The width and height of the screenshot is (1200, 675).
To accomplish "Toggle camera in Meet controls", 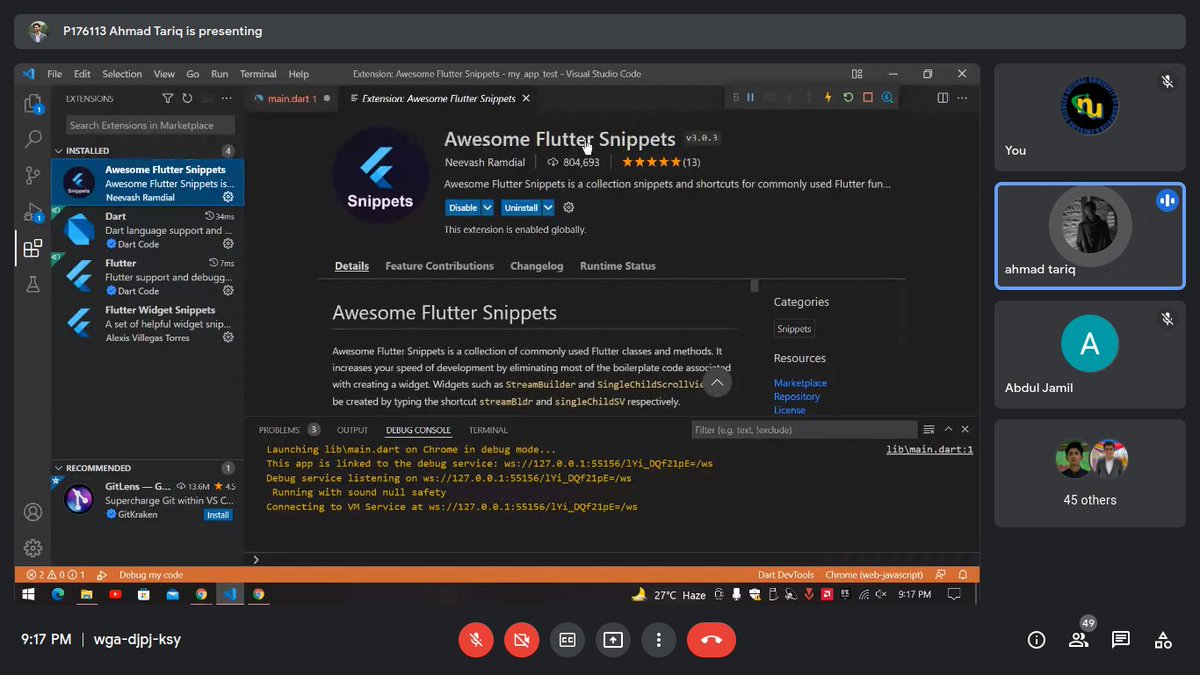I will point(521,640).
